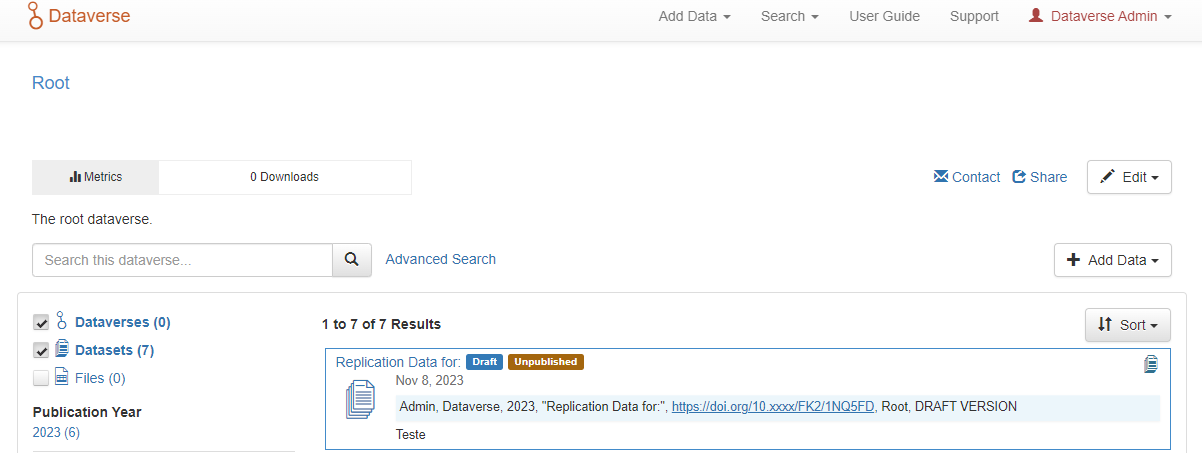Click the Files facet document icon
Screen dimensions: 1202x453
(x=62, y=377)
